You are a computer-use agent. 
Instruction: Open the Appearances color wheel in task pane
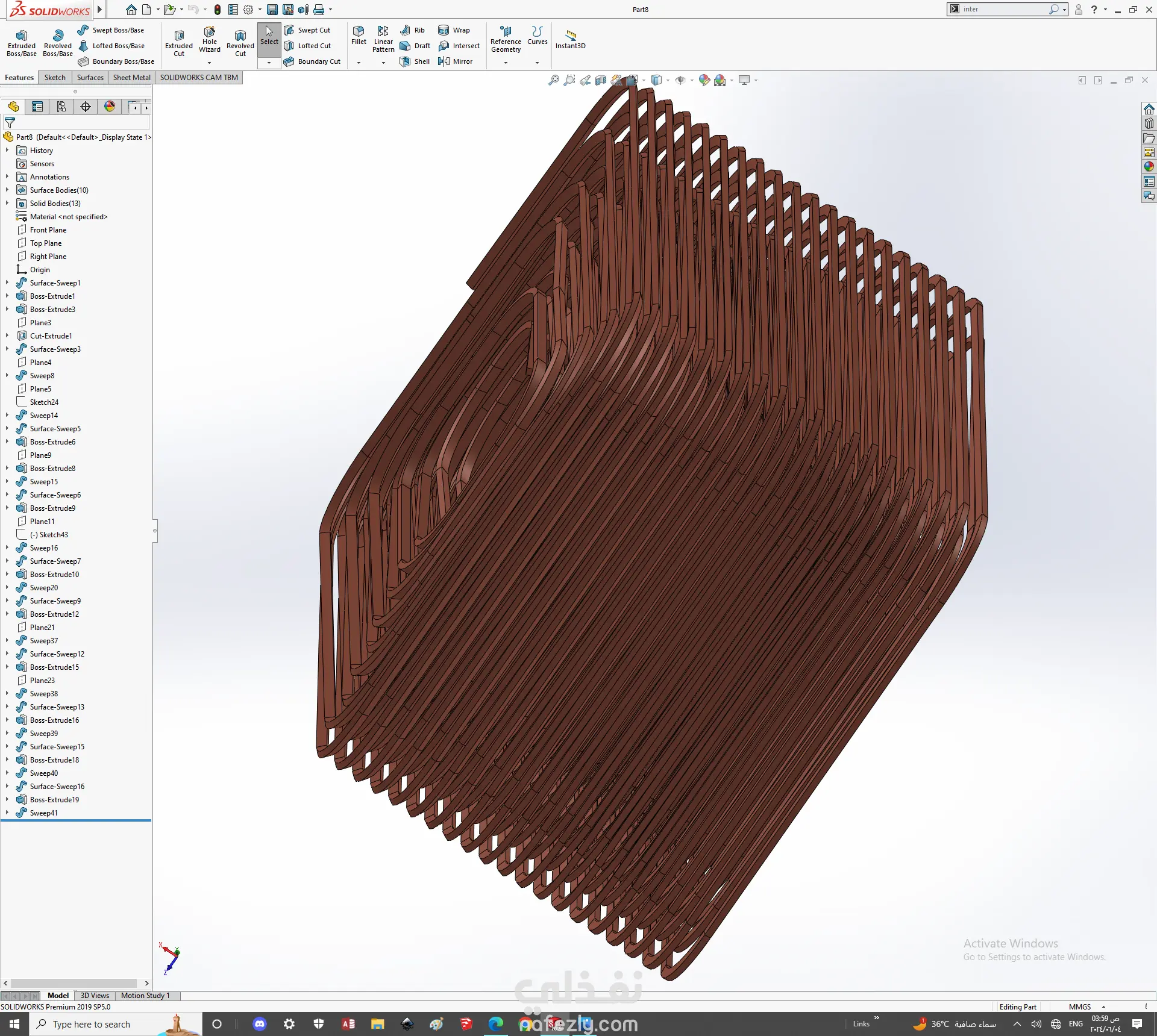tap(1149, 167)
